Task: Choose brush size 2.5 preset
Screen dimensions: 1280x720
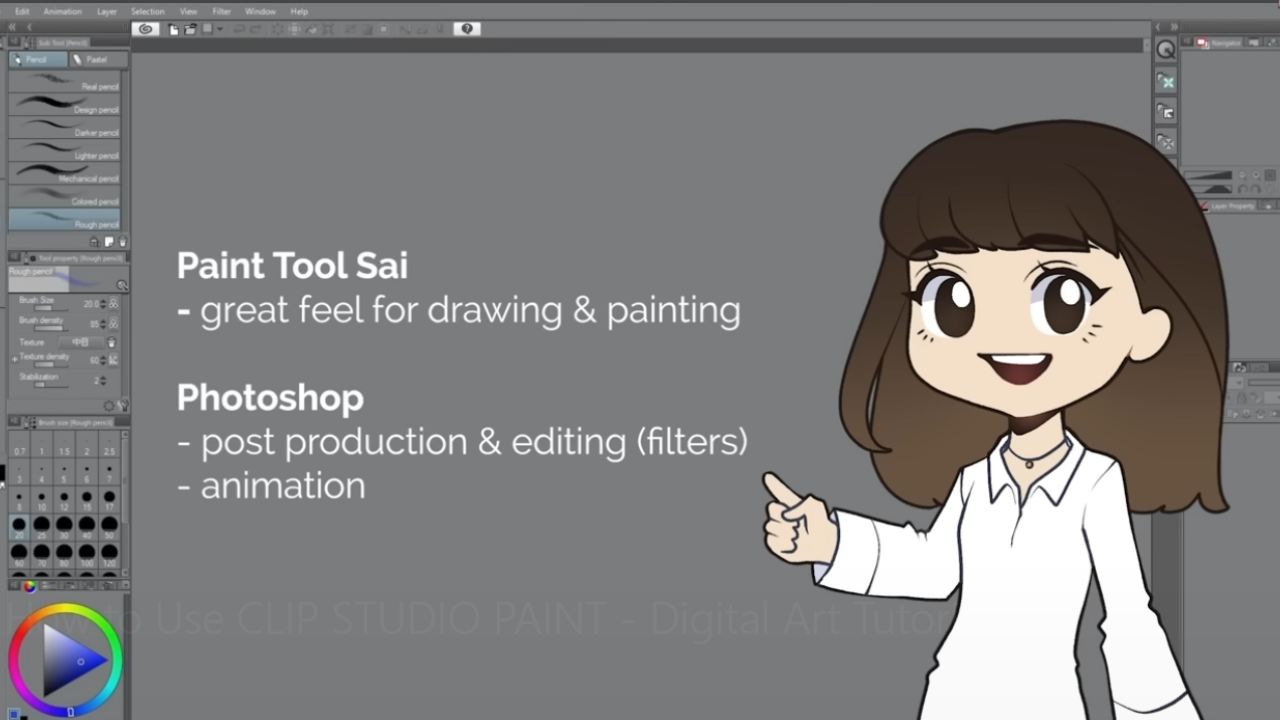Action: (109, 446)
